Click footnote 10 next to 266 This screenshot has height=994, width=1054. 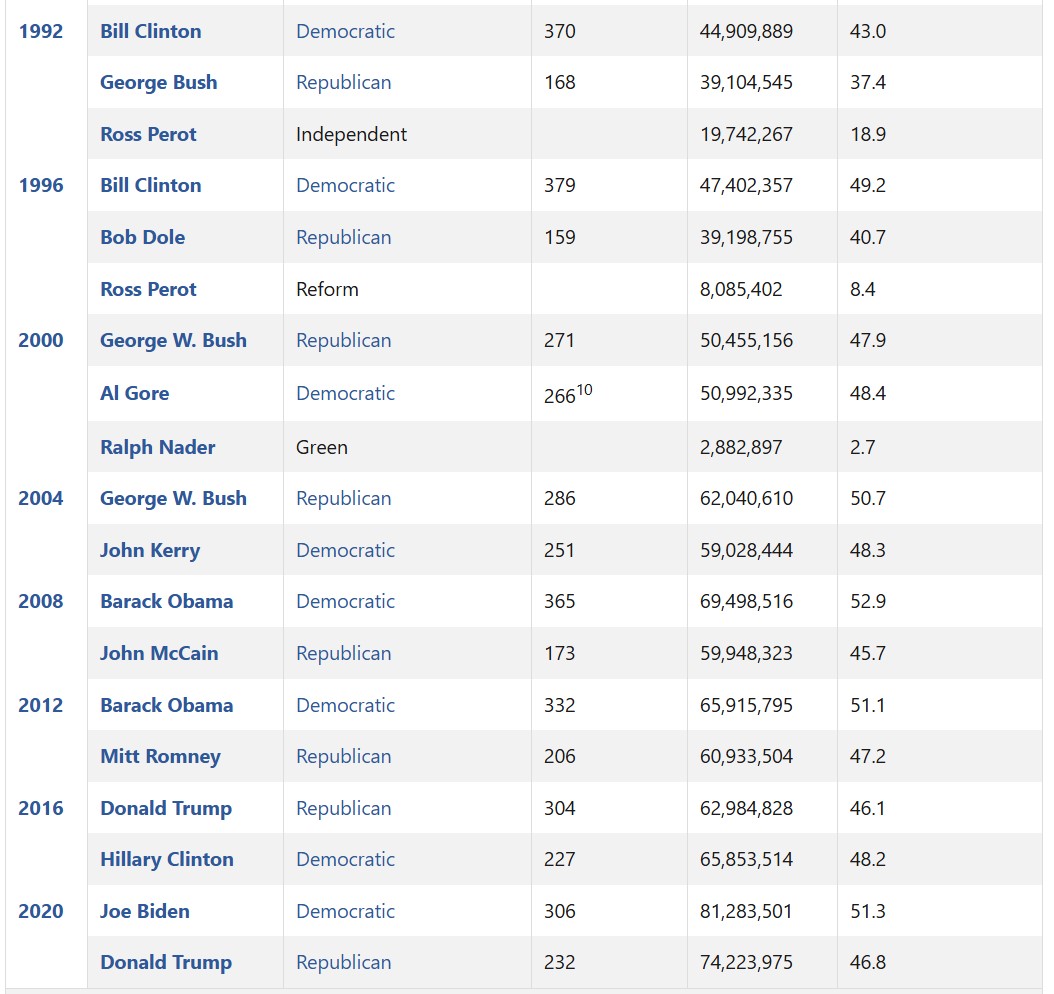click(x=585, y=389)
